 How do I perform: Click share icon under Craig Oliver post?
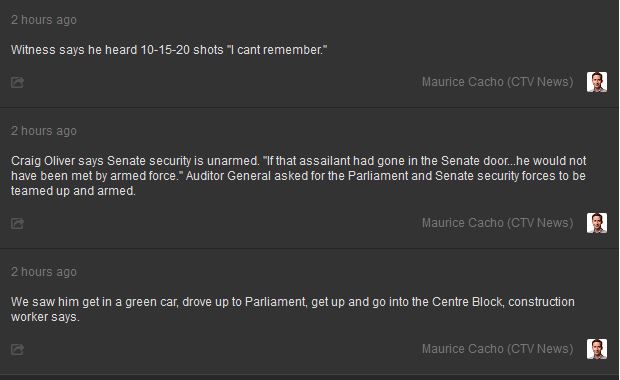tap(17, 223)
